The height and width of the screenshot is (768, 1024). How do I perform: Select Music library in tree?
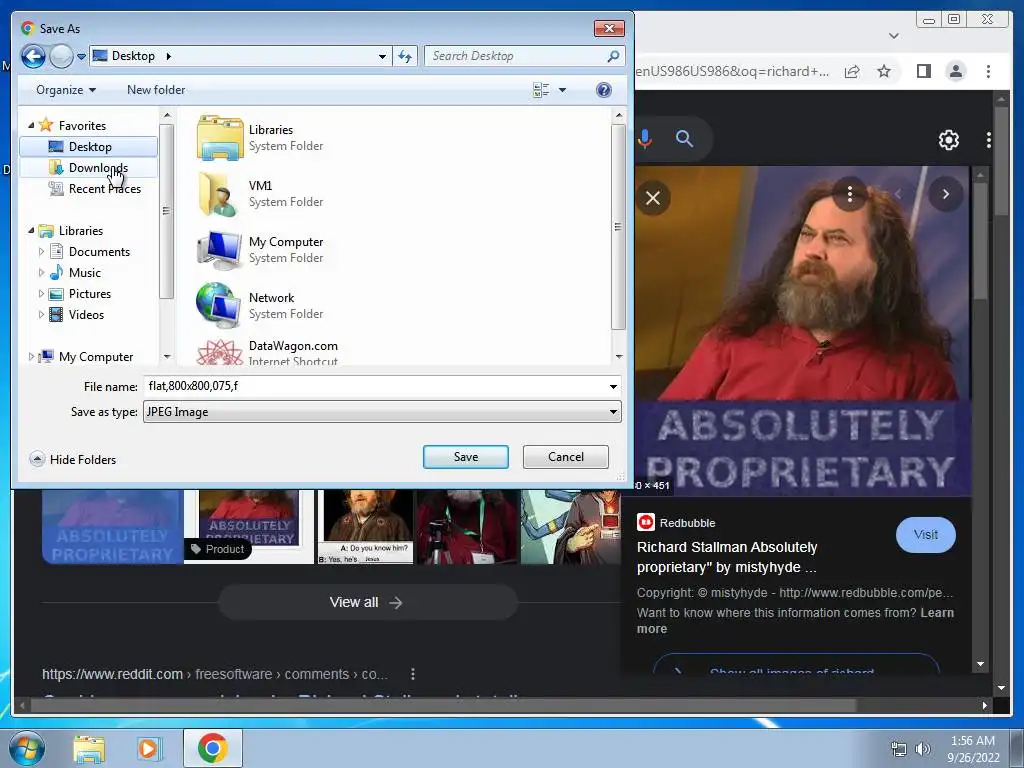76,272
